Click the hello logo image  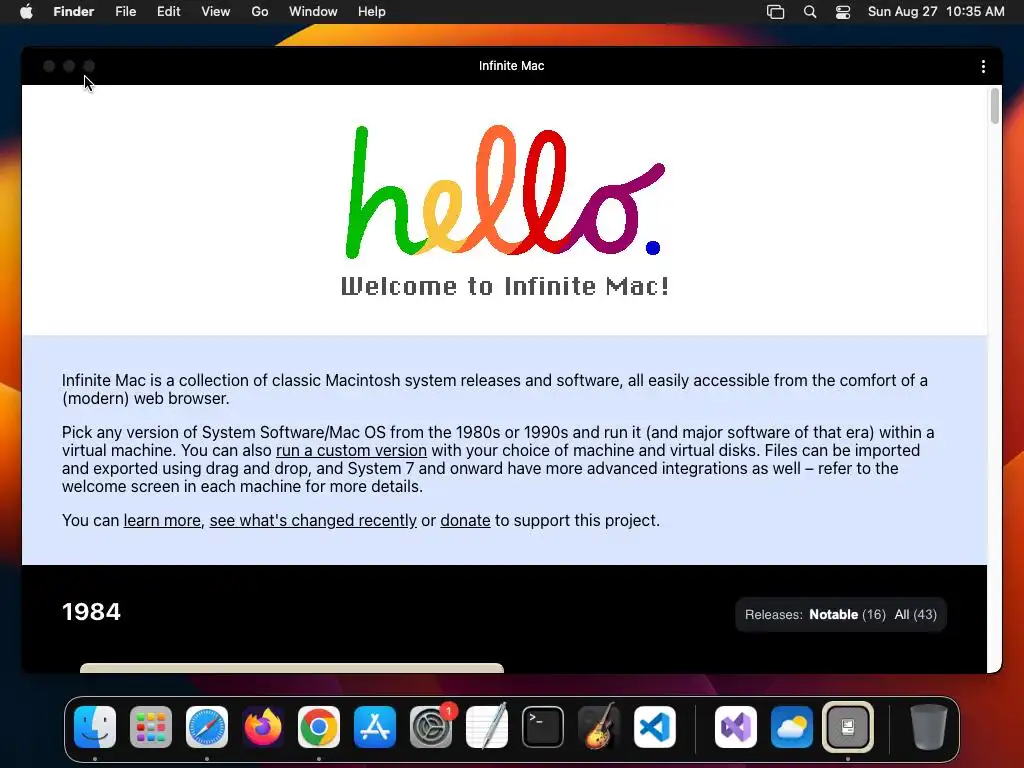point(505,191)
